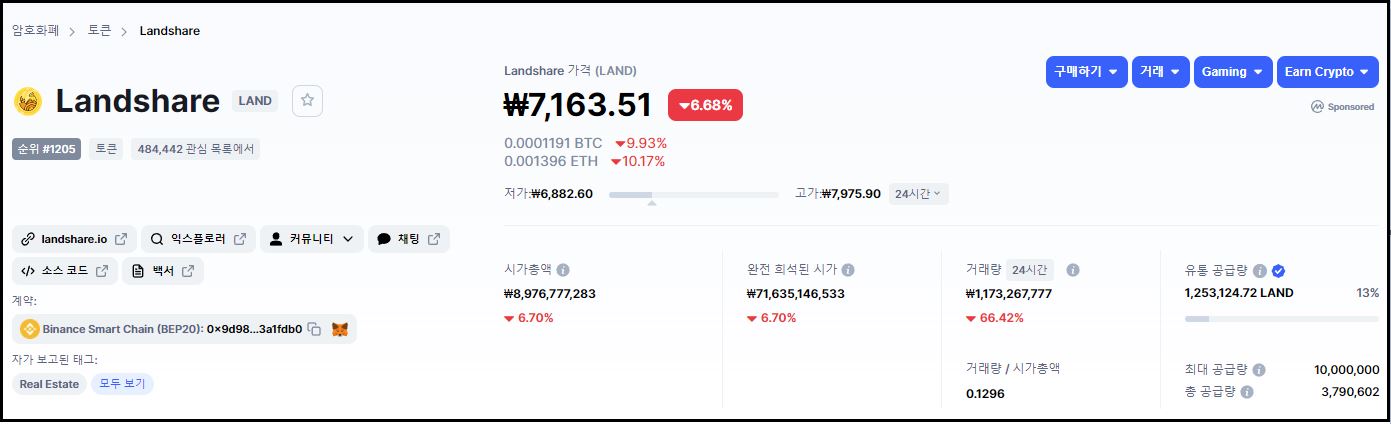The height and width of the screenshot is (424, 1391).
Task: Click the info icon beside 최대 공급량
Action: click(x=1259, y=370)
